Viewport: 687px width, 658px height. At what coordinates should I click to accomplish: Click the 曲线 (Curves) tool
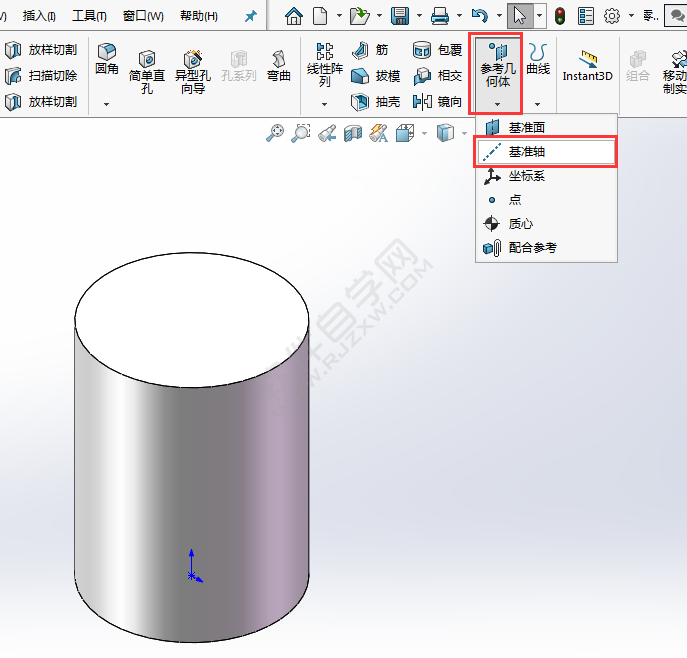538,59
